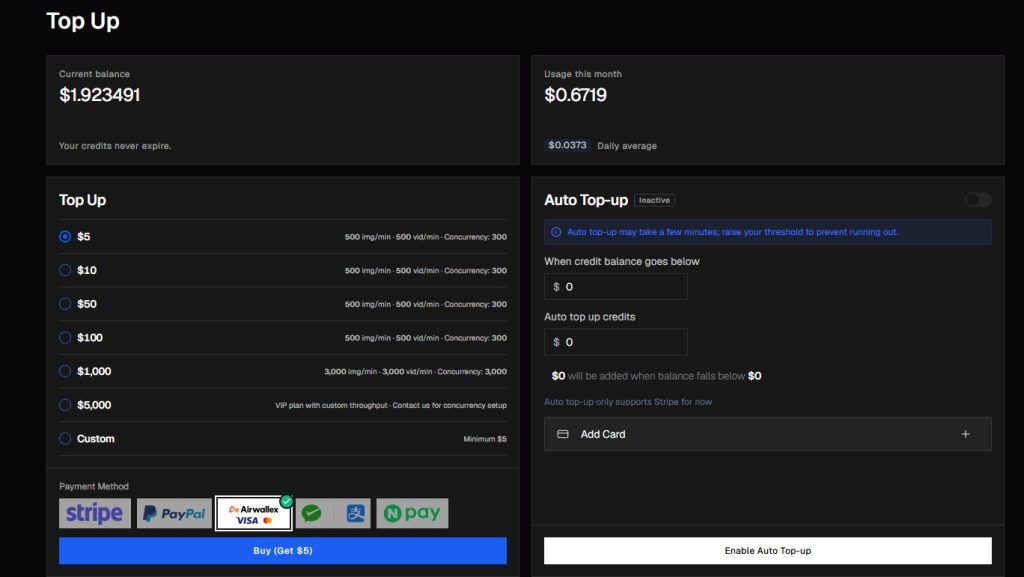The width and height of the screenshot is (1024, 577).
Task: Toggle the Auto Top-up switch
Action: pos(978,200)
